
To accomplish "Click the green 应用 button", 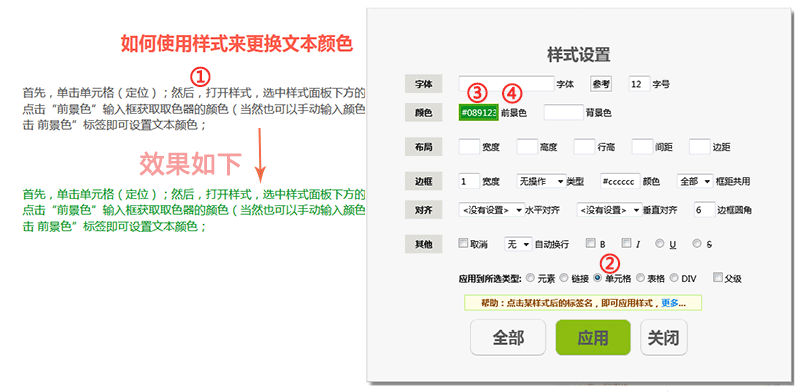I will [593, 337].
